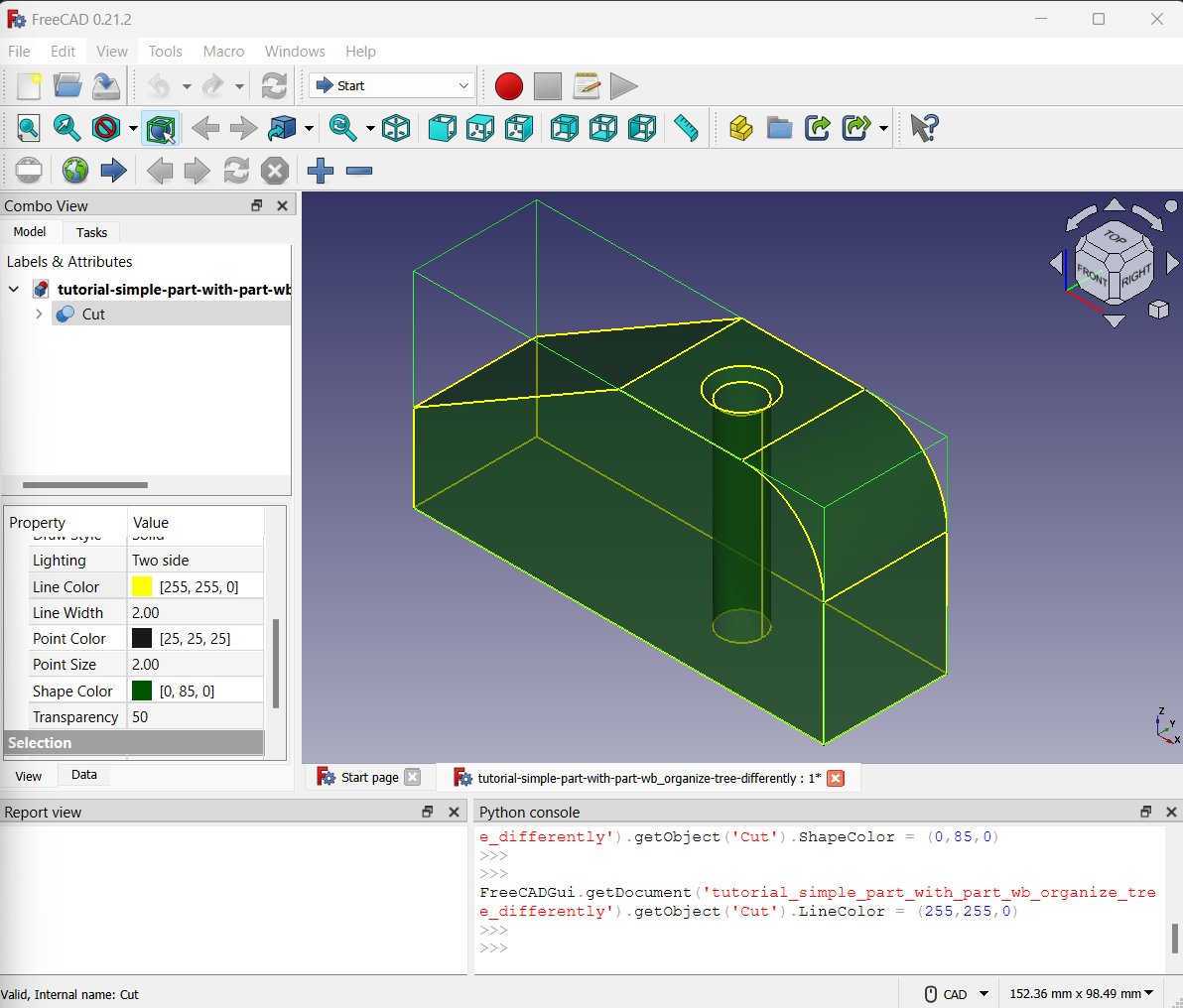
Task: Open draw style red circle icon
Action: click(105, 128)
